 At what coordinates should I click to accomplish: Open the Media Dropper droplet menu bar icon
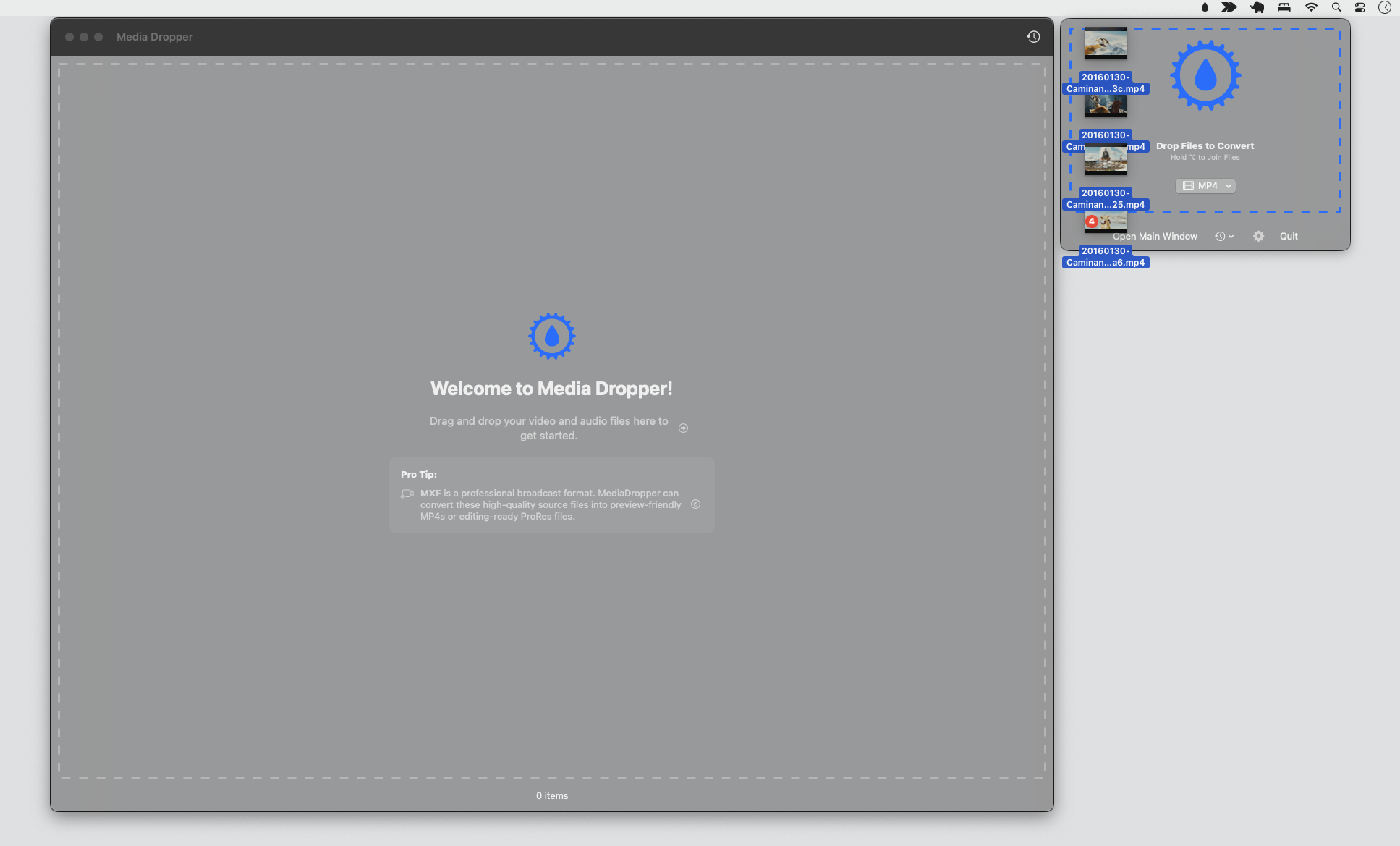(x=1205, y=7)
